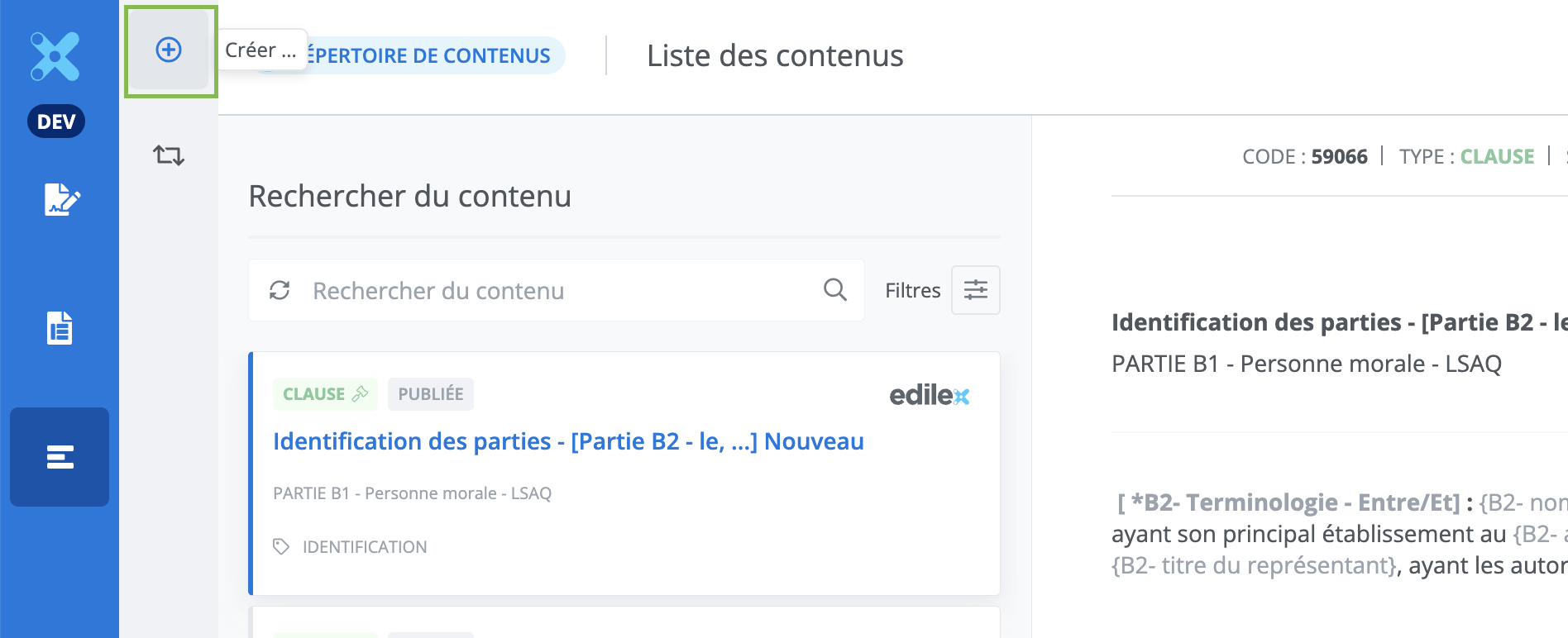Click the DEV environment badge

(56, 121)
